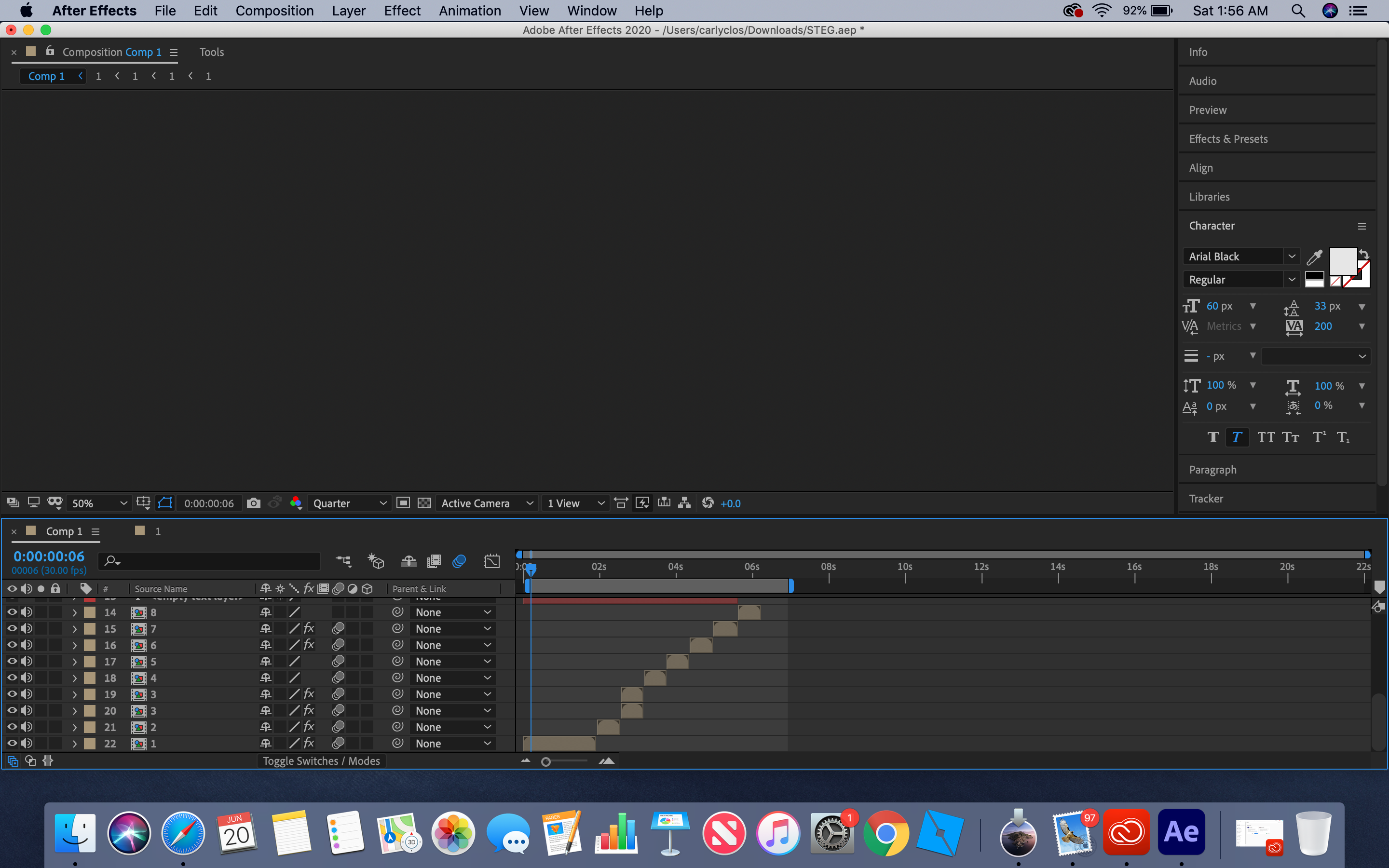Switch to the Comp 1 timeline tab
This screenshot has width=1389, height=868.
pos(63,531)
